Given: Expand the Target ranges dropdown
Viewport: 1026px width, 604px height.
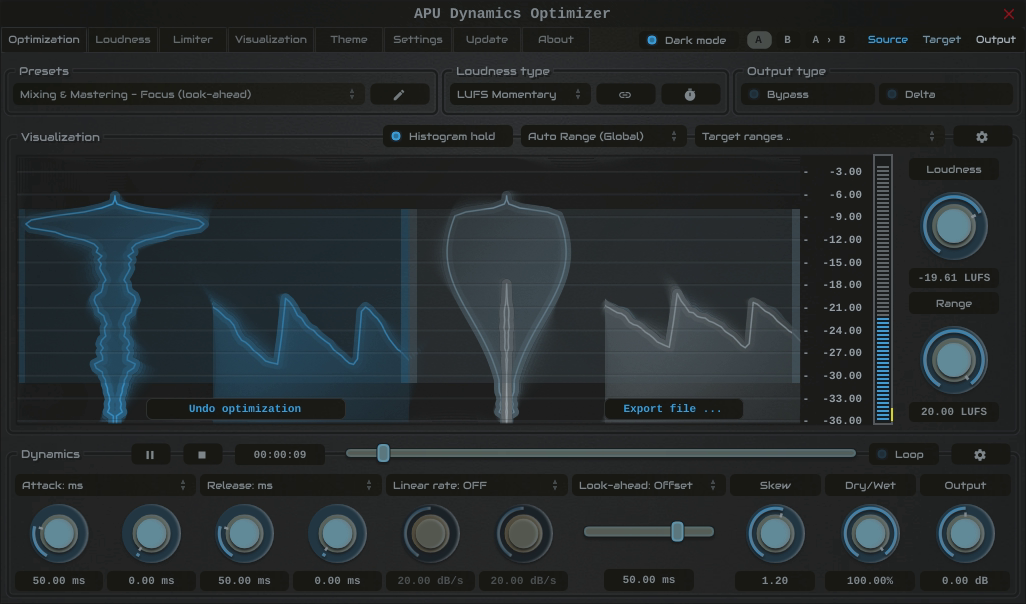Looking at the screenshot, I should coord(819,137).
